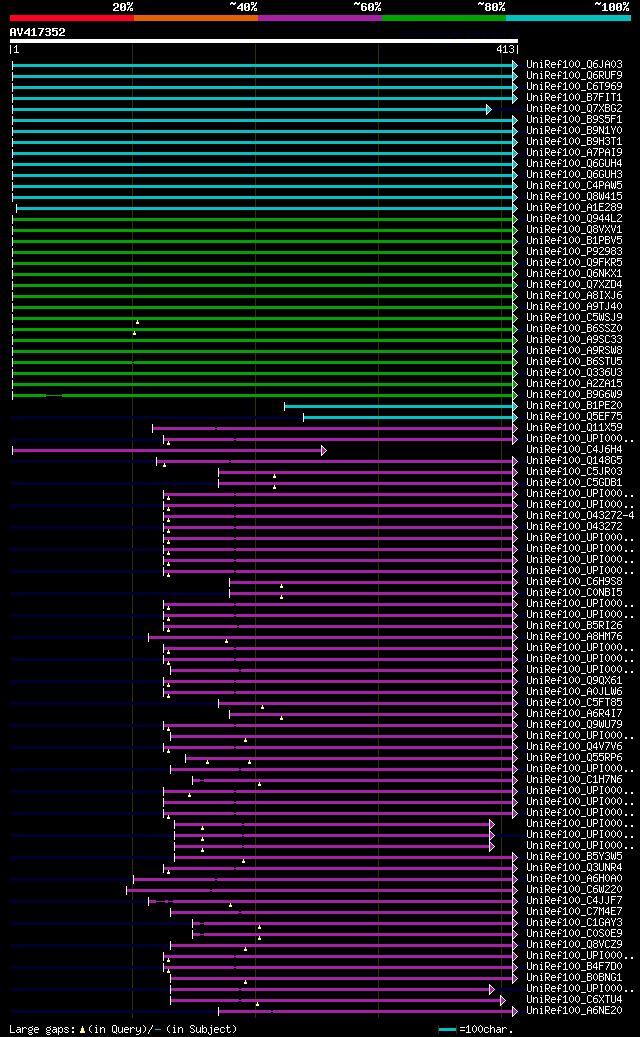Open the last hit UniRef100_A6NE20

coord(574,1011)
